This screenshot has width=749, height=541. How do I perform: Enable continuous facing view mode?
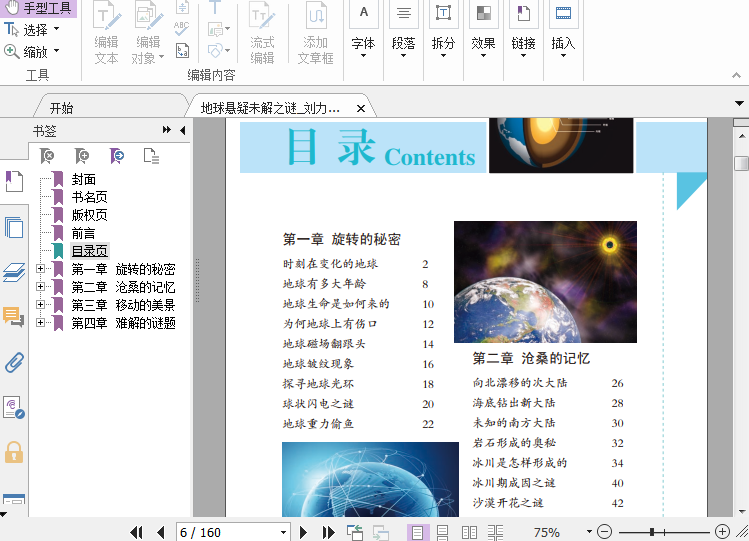click(x=495, y=532)
